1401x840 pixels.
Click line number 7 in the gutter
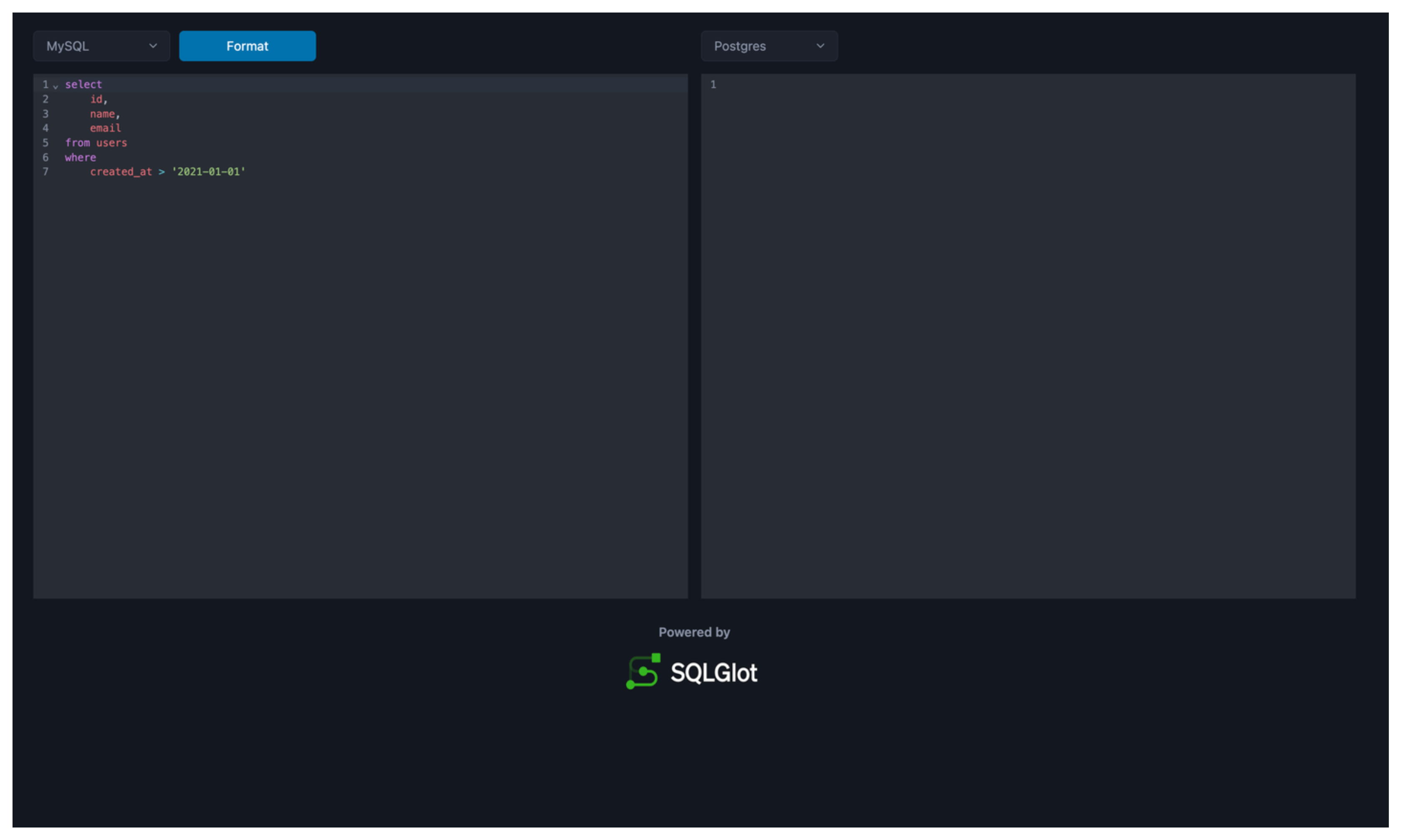45,172
